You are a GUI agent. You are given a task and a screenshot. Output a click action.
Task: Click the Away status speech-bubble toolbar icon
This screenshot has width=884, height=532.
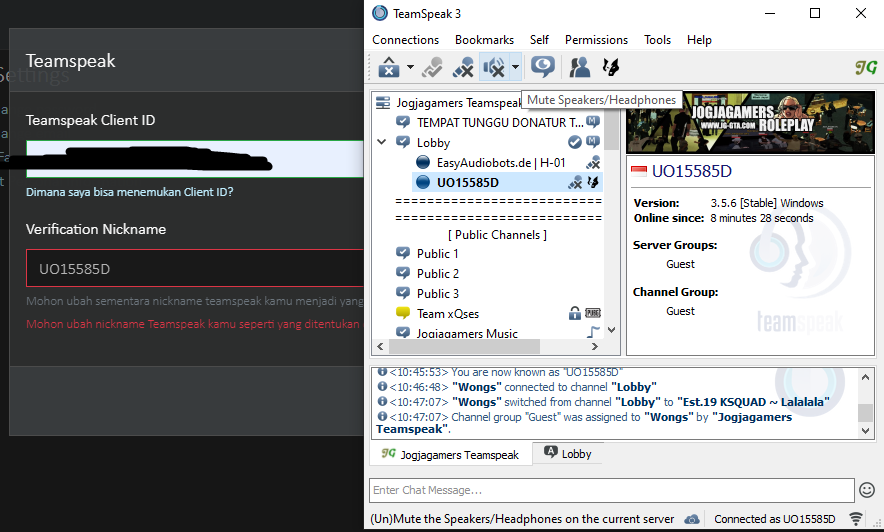pos(542,67)
